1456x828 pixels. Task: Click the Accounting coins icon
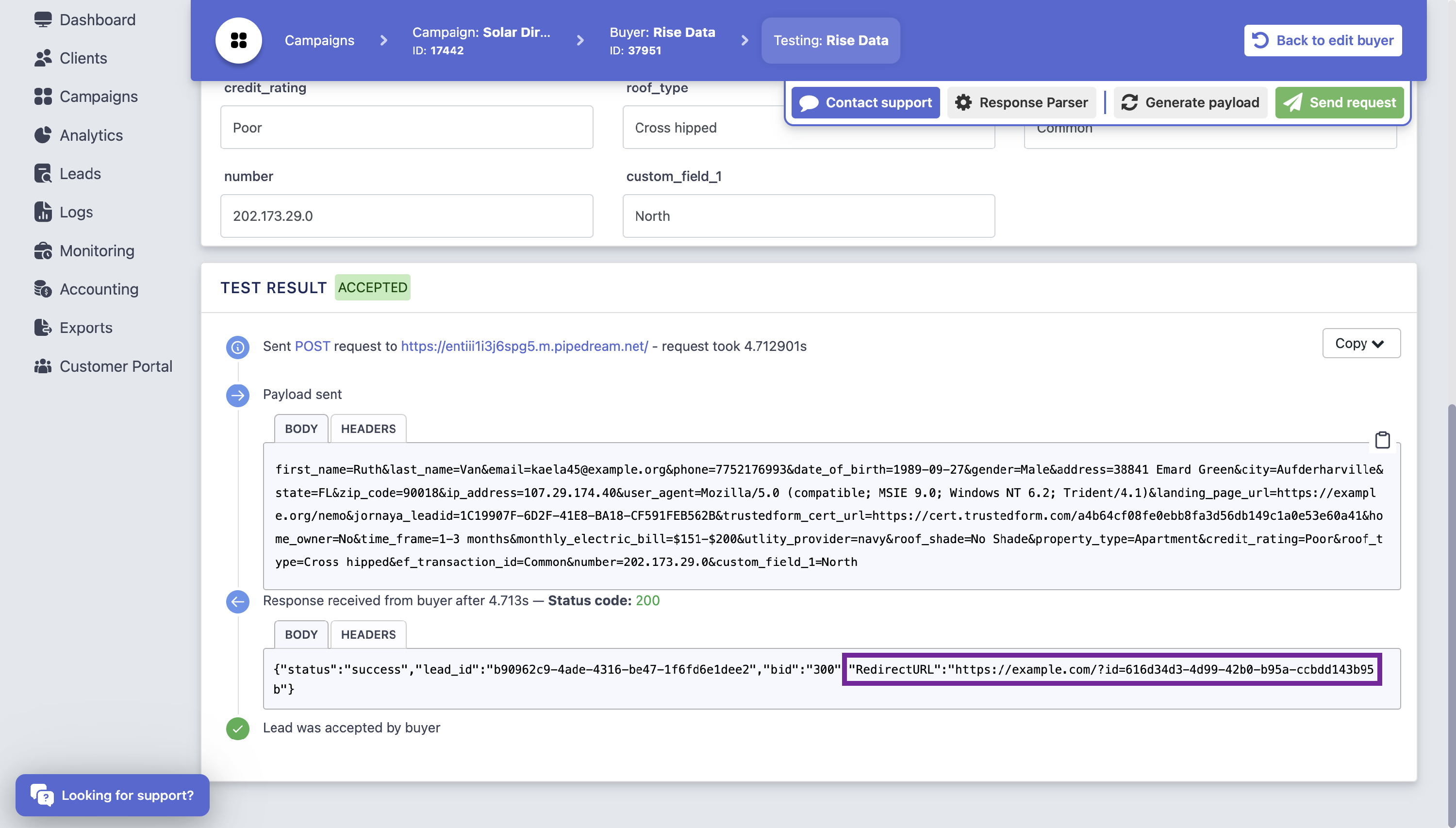pos(43,289)
